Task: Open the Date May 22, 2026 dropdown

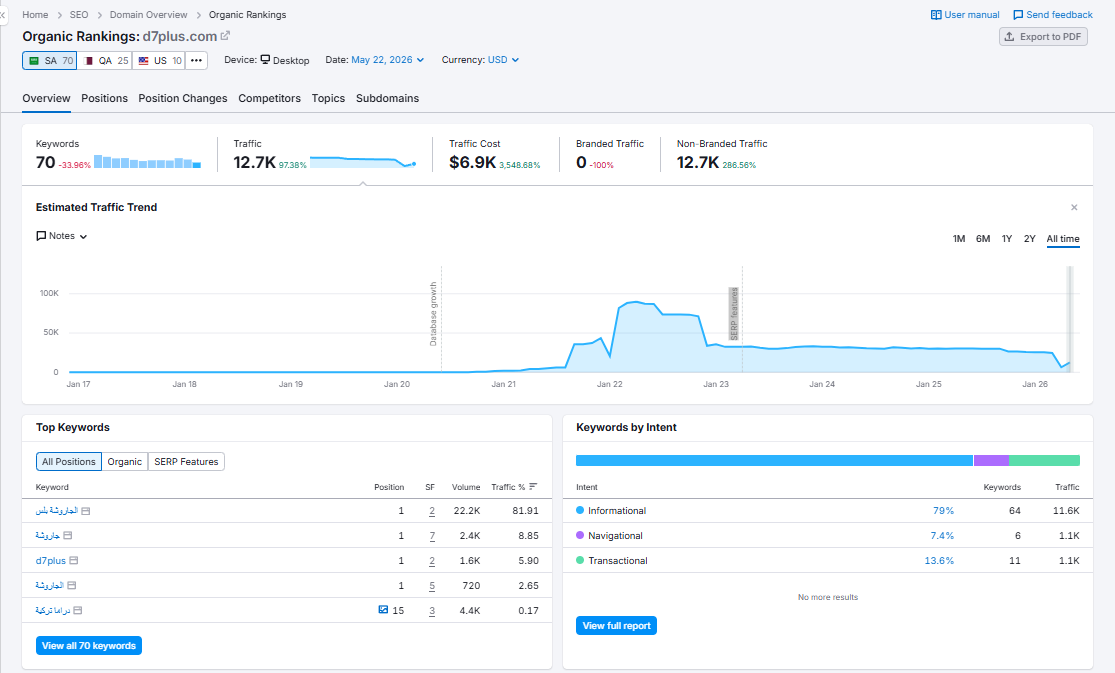Action: tap(388, 60)
